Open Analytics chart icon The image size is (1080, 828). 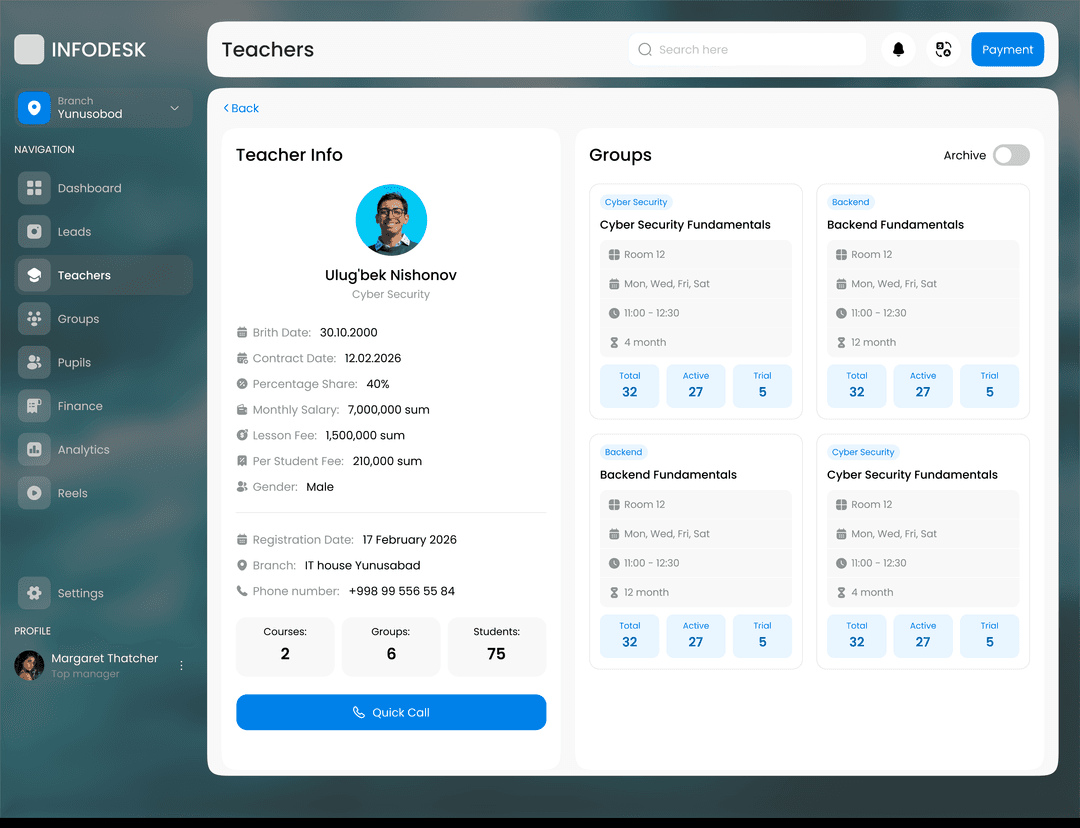coord(34,449)
